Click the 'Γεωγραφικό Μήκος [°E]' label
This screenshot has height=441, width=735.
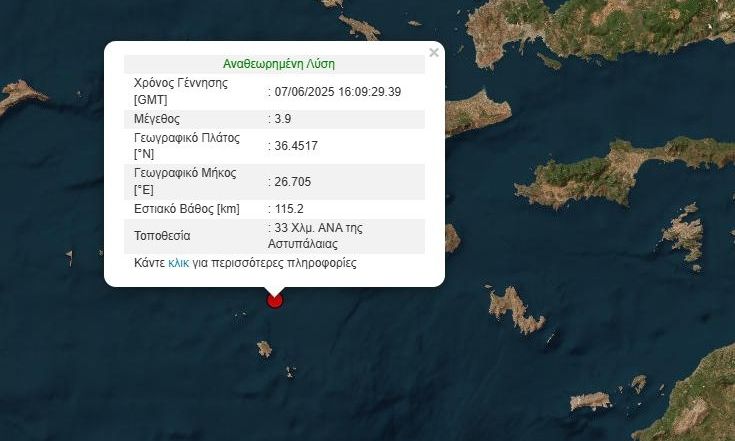[185, 181]
